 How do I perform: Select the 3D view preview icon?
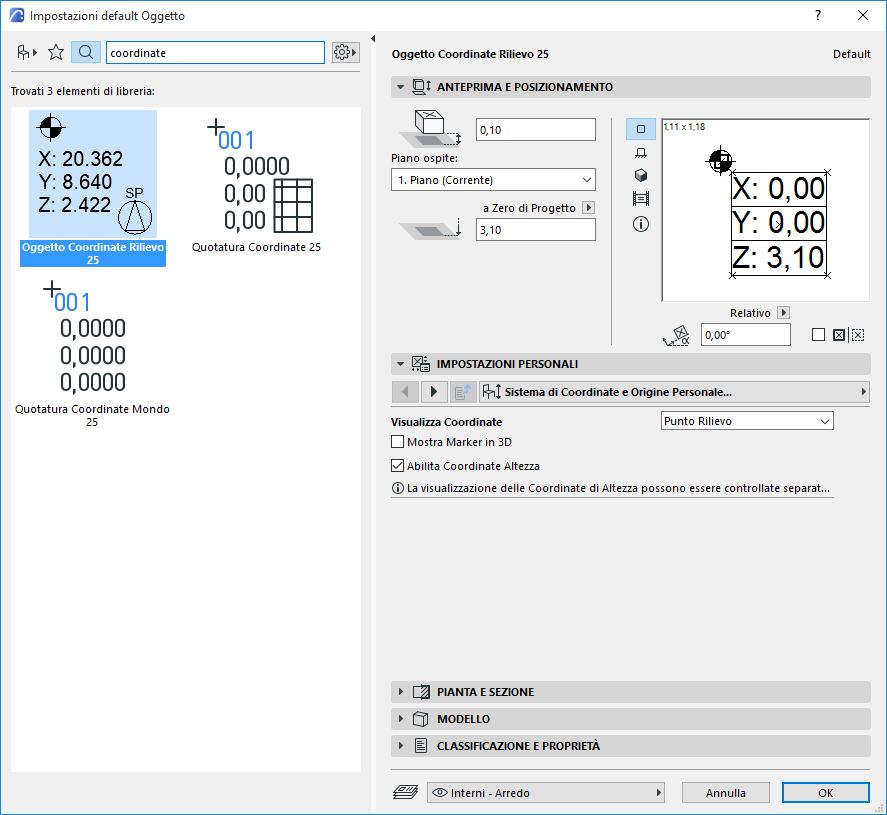click(641, 175)
